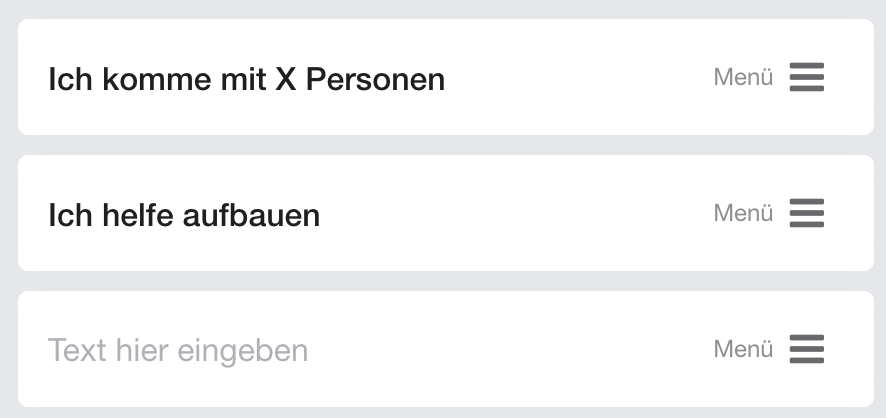Click the hamburger icon beside "Ich komme mit X Personen"
The image size is (886, 418).
pos(806,77)
